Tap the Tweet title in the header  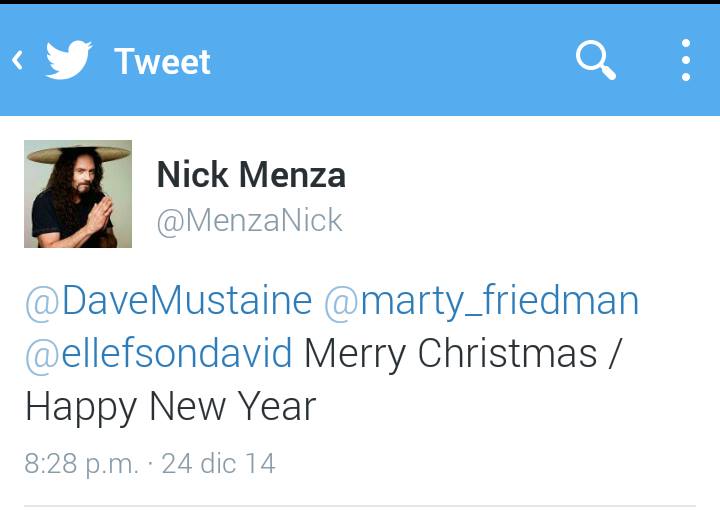pyautogui.click(x=163, y=62)
